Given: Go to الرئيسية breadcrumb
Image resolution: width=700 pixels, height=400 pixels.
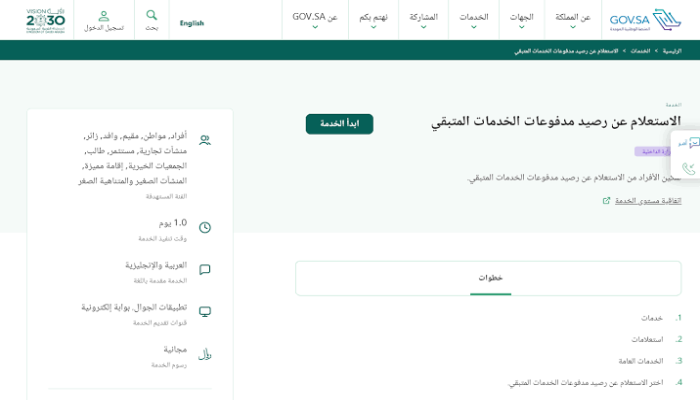Looking at the screenshot, I should click(672, 51).
